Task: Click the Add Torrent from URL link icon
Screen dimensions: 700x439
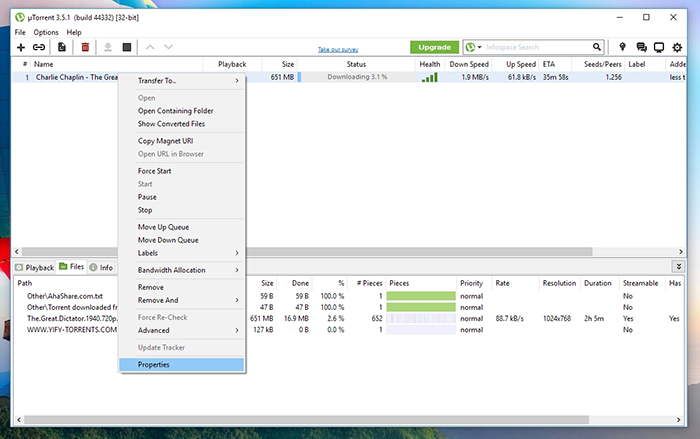Action: click(x=39, y=47)
